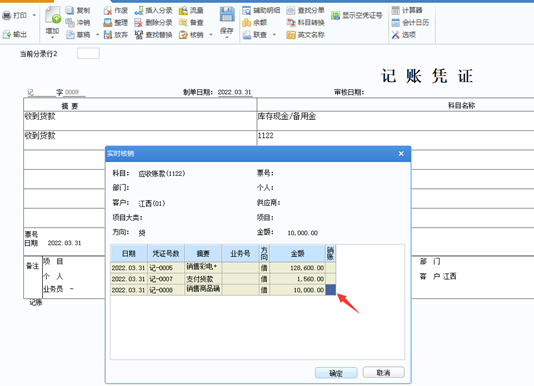Click the 删除分录 delete entry icon

pyautogui.click(x=139, y=22)
